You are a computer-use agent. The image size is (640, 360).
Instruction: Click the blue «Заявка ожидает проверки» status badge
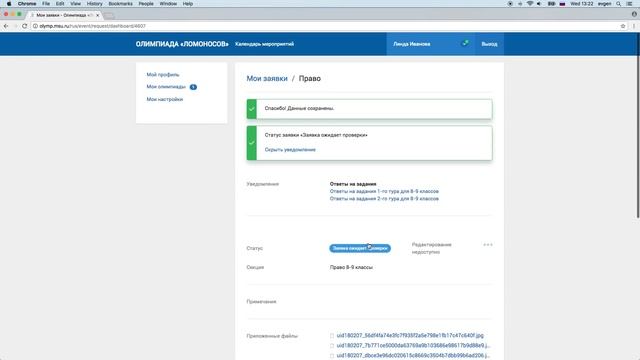point(360,248)
